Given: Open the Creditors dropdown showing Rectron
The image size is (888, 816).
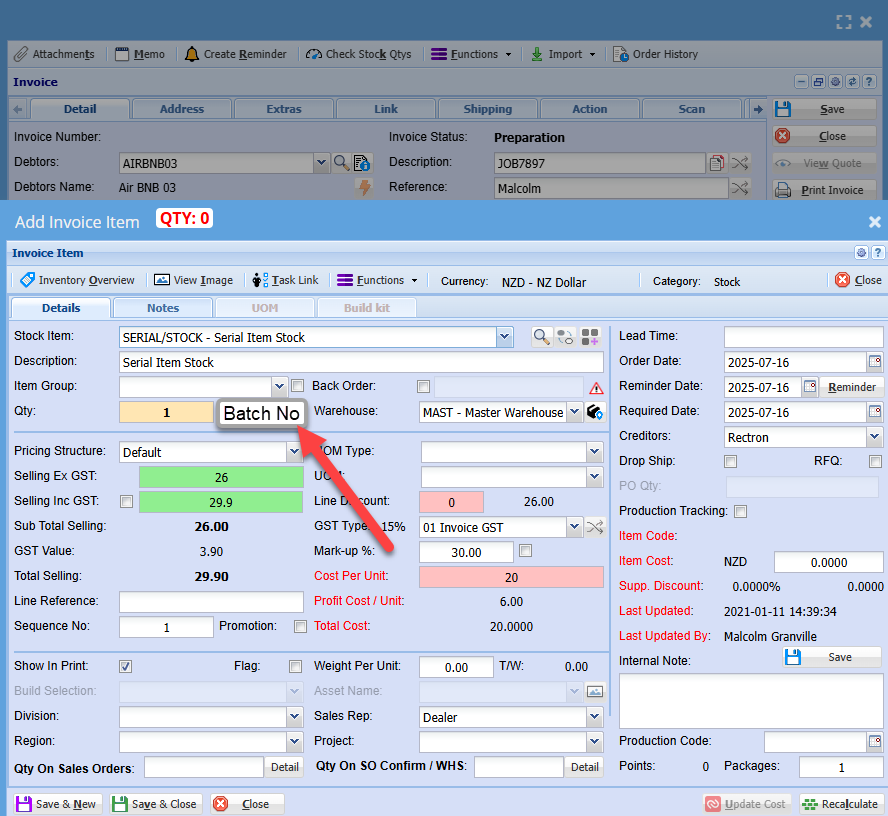Looking at the screenshot, I should pos(875,437).
